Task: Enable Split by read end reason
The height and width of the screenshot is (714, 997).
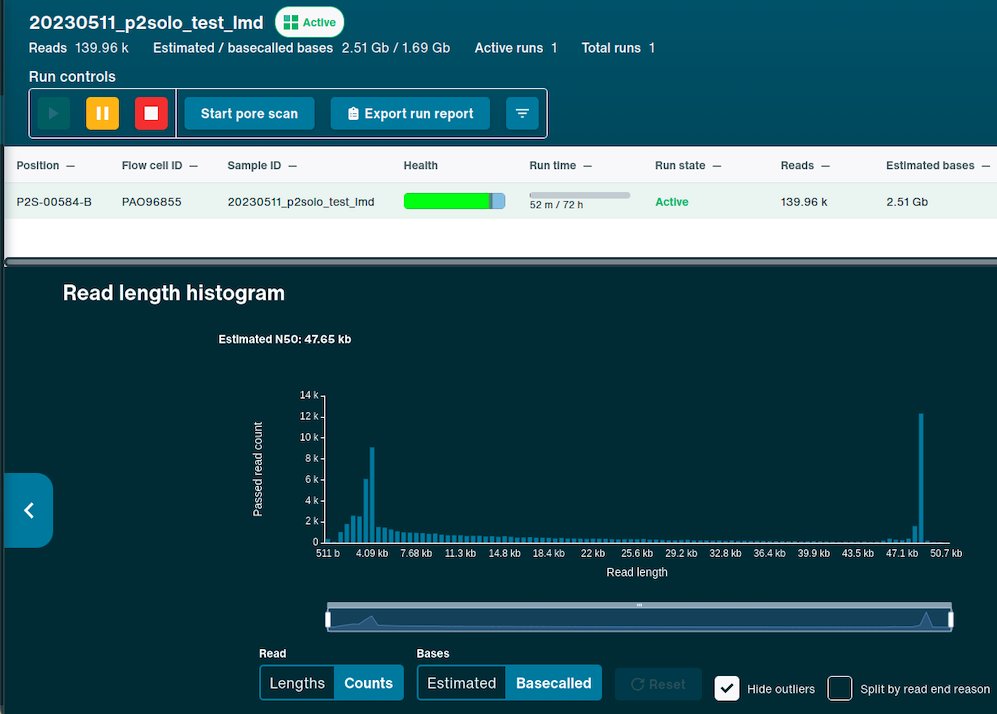Action: 840,689
